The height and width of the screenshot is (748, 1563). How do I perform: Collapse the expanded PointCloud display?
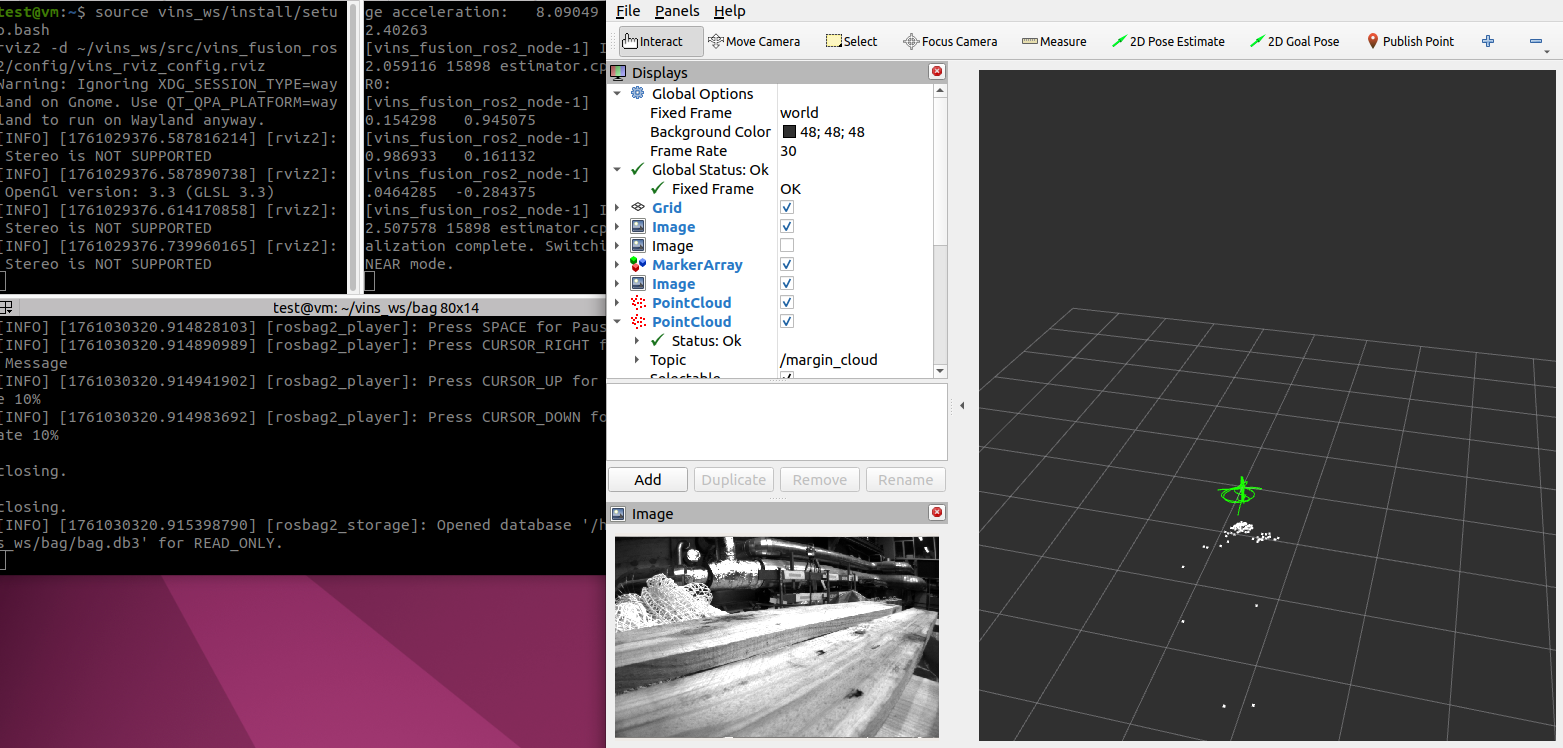pyautogui.click(x=618, y=321)
